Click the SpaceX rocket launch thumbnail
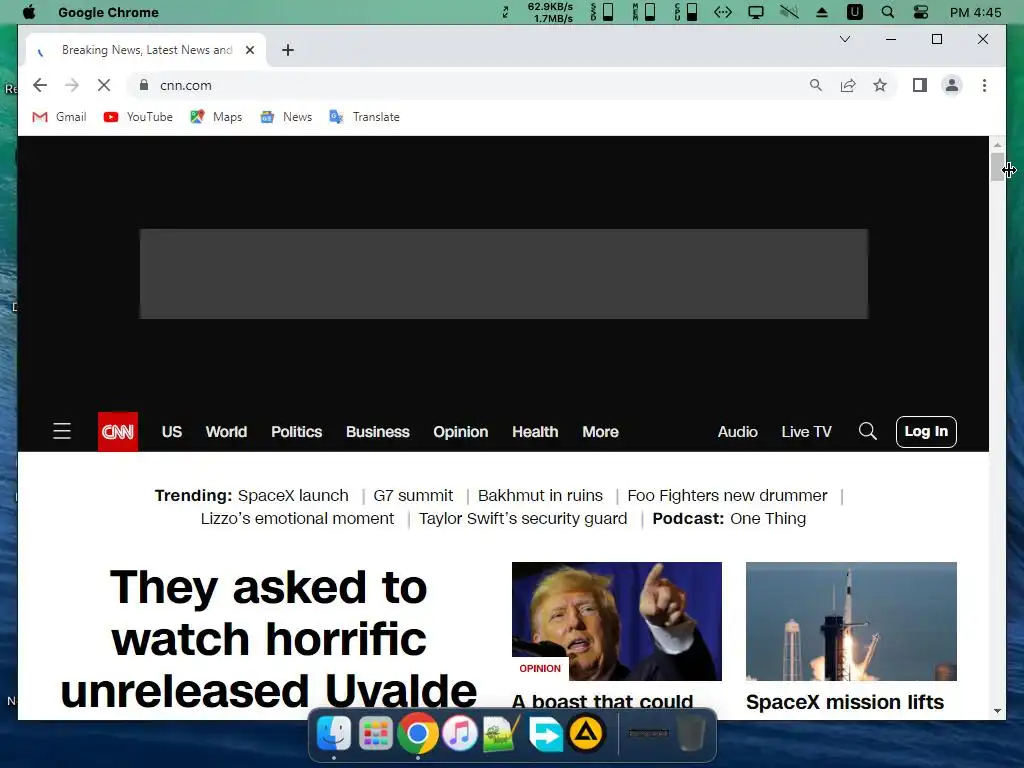The image size is (1024, 768). [x=851, y=621]
